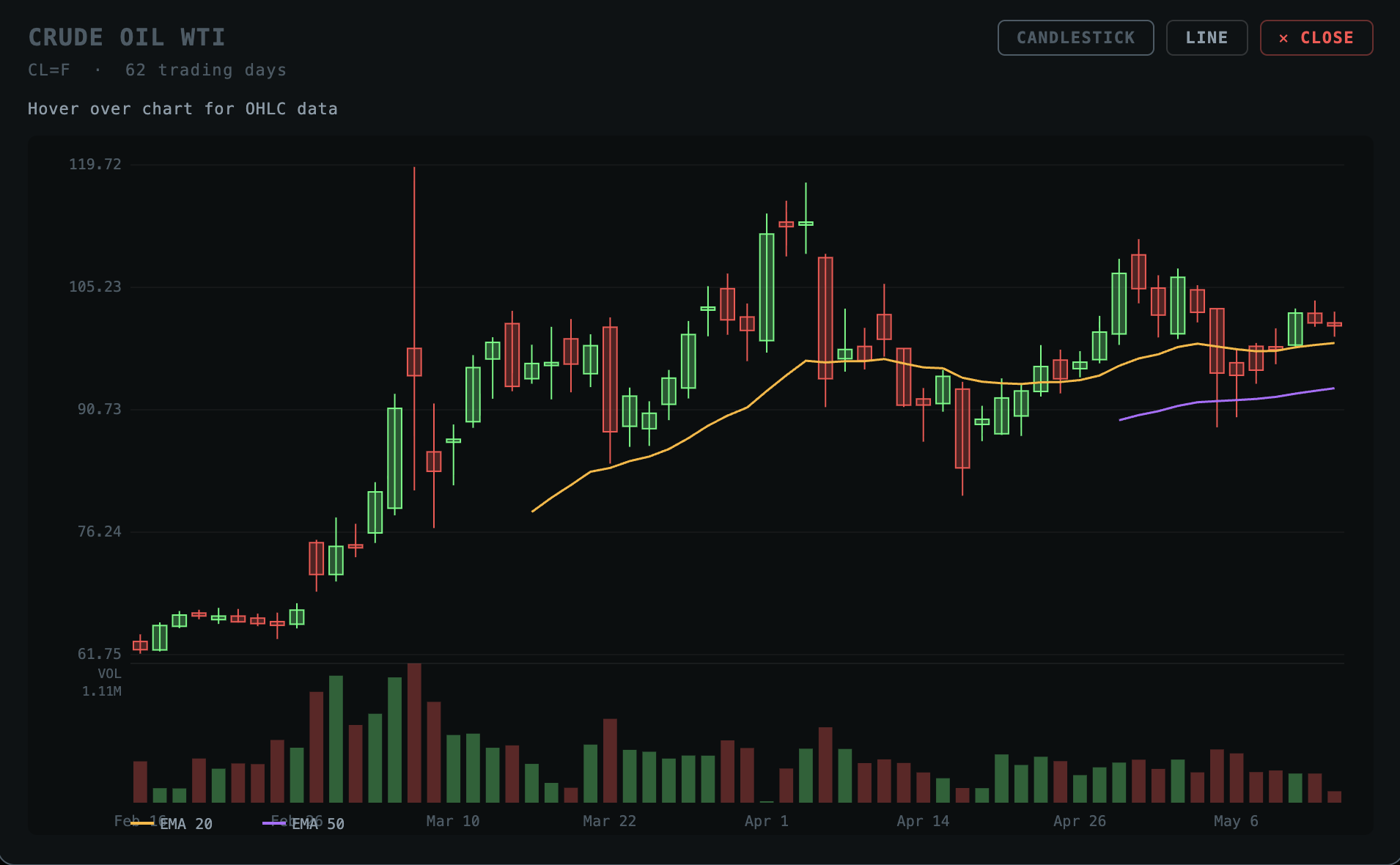Viewport: 1400px width, 865px height.
Task: Click the 90.73 price axis label
Action: [x=100, y=409]
